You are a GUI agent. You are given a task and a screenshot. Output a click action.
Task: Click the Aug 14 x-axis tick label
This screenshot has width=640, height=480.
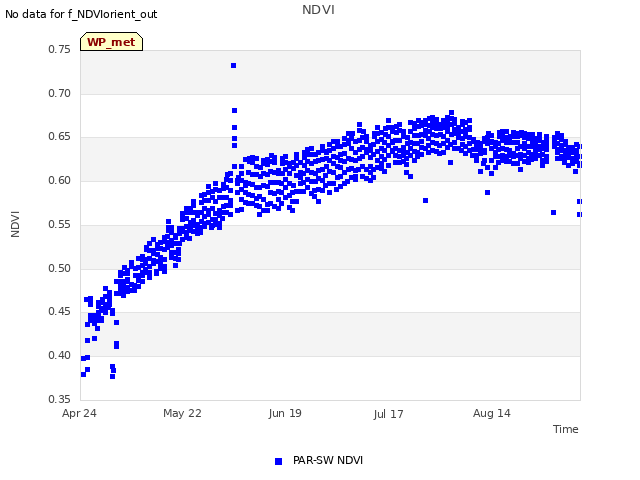(491, 413)
